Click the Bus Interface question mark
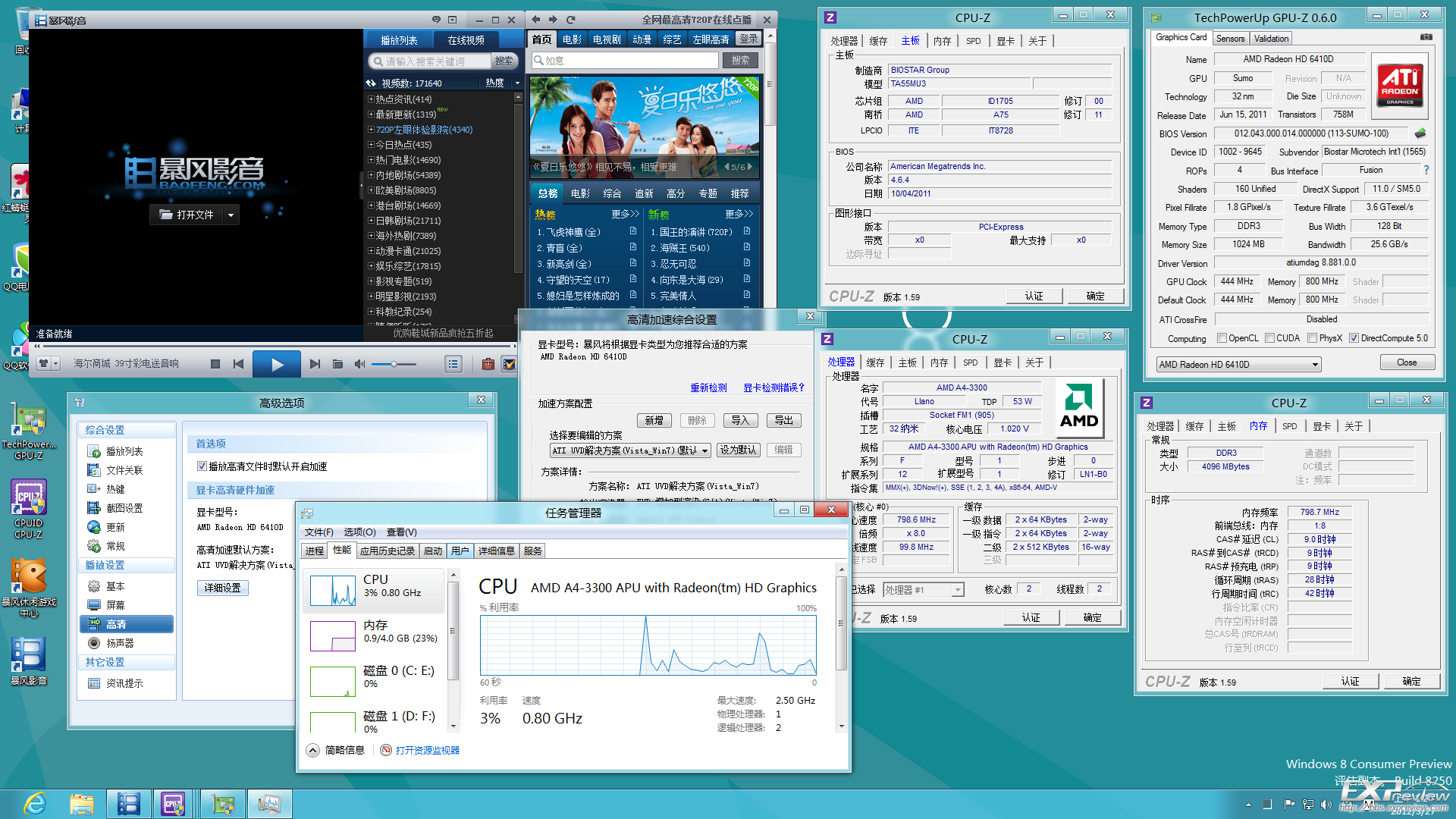This screenshot has height=819, width=1456. (x=1426, y=171)
